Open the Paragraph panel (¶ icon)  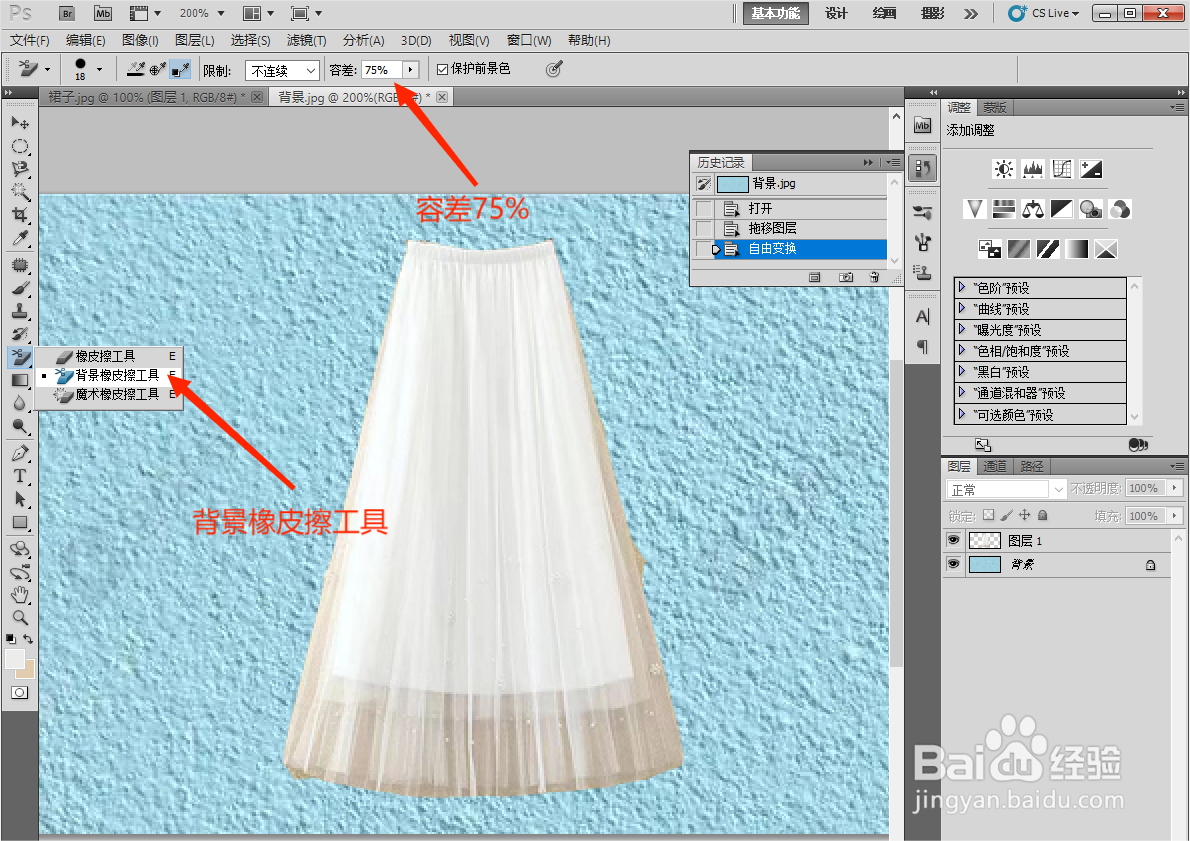[923, 347]
